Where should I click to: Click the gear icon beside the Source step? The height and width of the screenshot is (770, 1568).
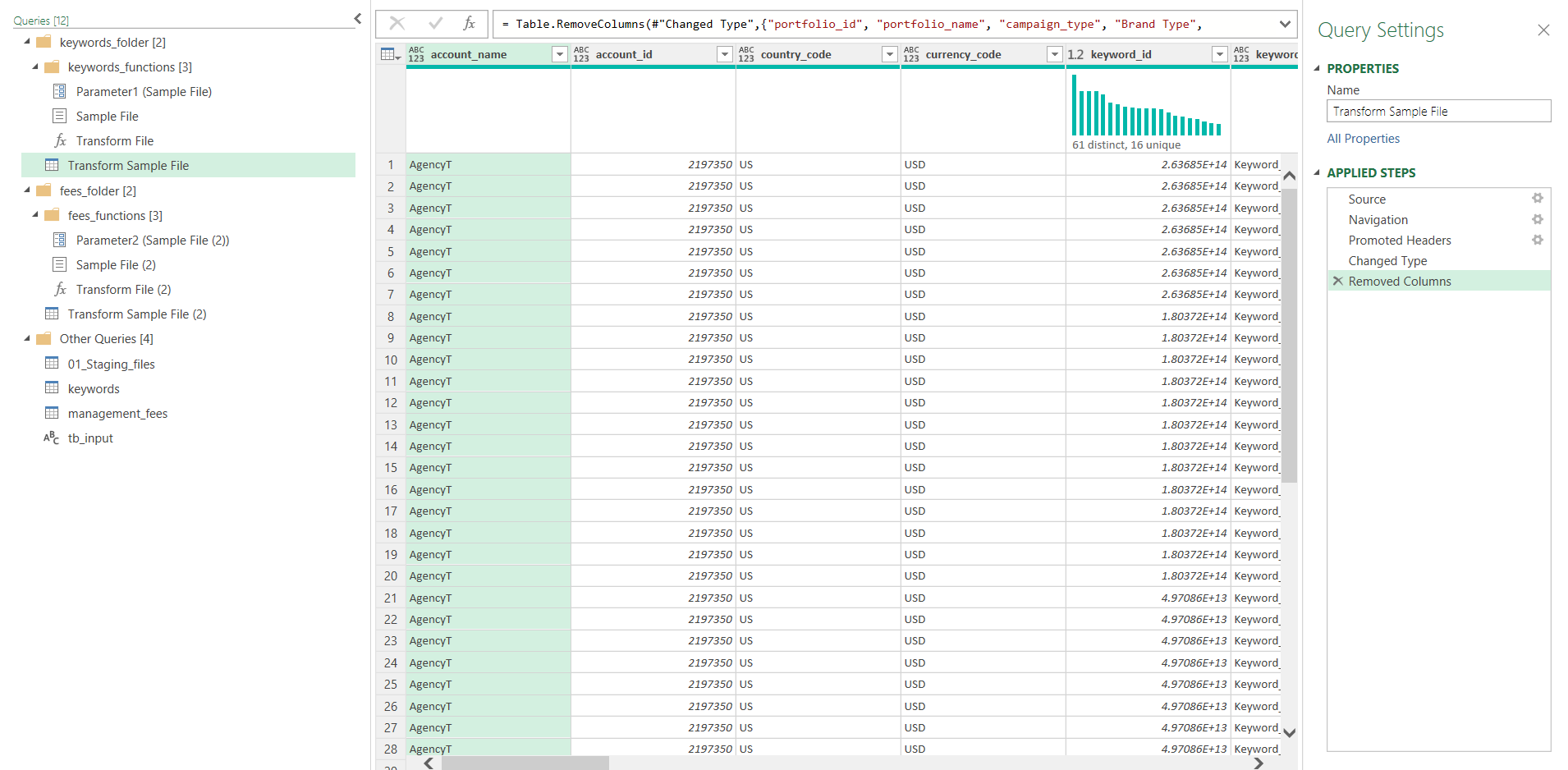click(x=1538, y=198)
